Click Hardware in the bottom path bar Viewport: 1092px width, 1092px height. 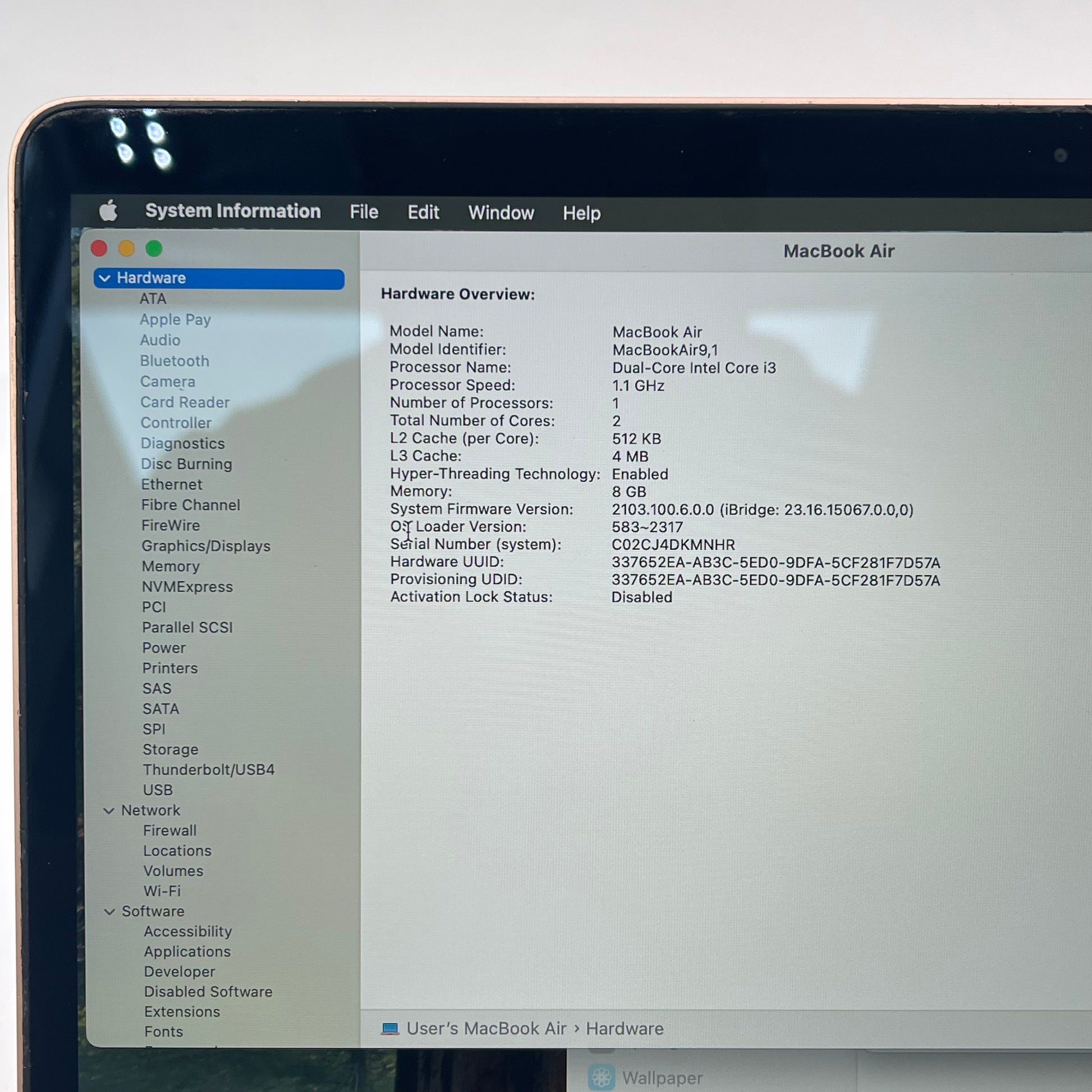point(625,1029)
